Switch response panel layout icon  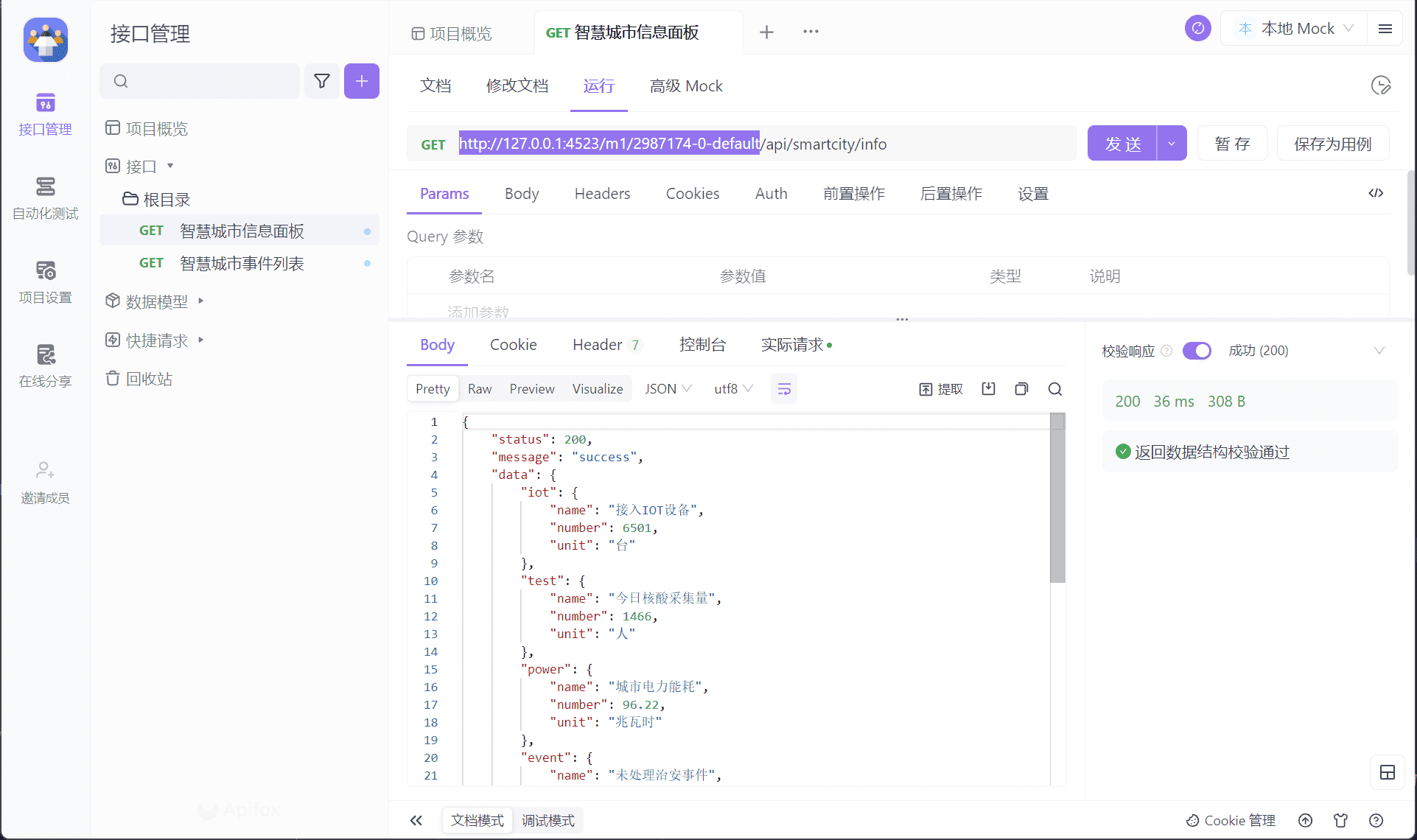coord(1388,772)
